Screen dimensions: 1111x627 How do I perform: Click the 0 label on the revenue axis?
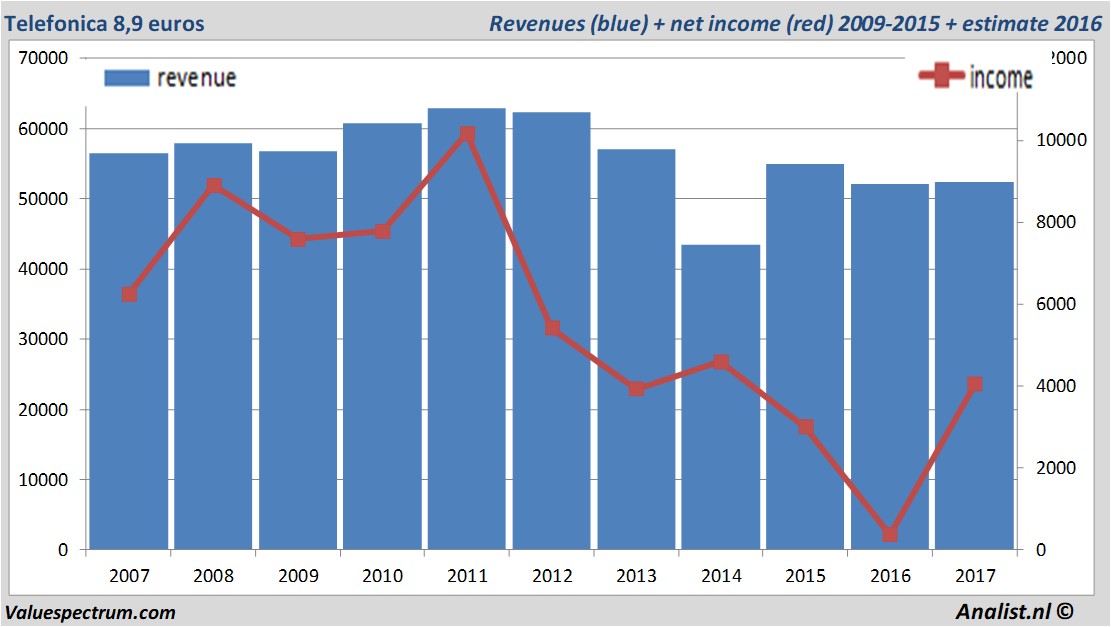click(63, 550)
